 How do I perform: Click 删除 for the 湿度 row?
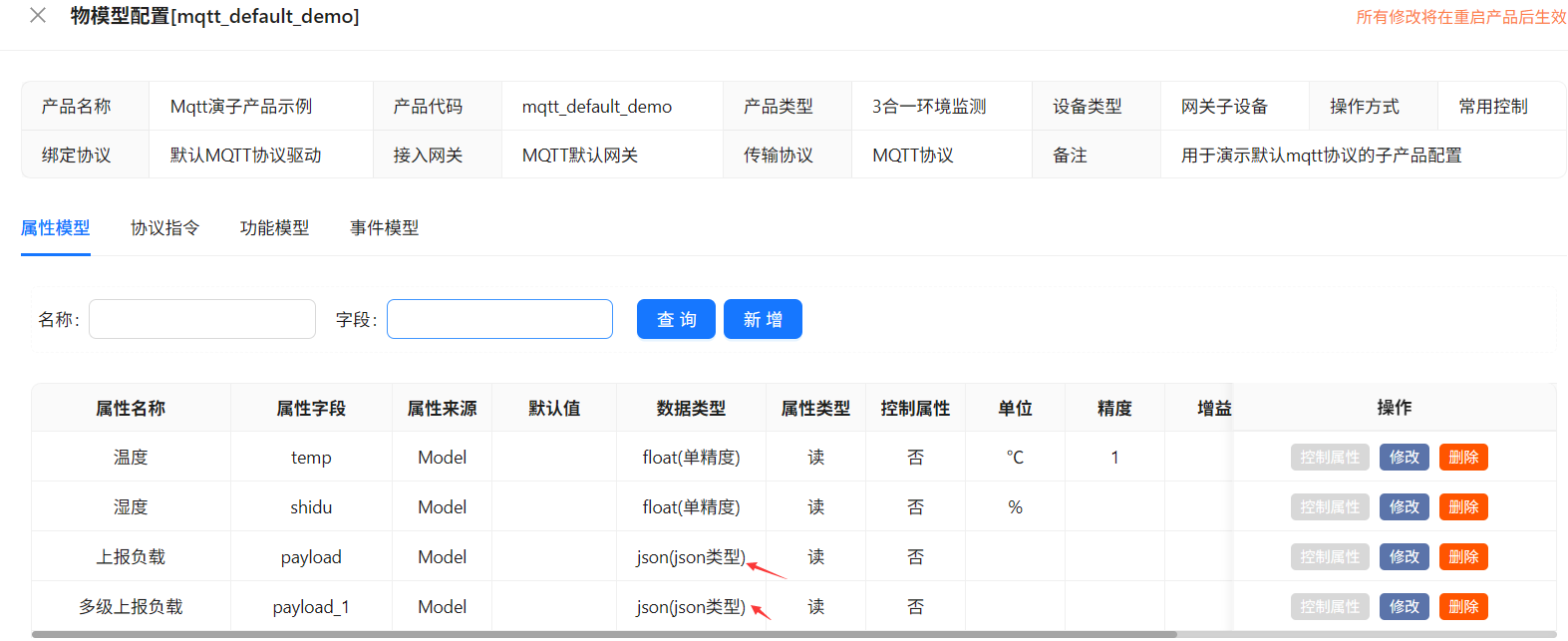(1462, 507)
